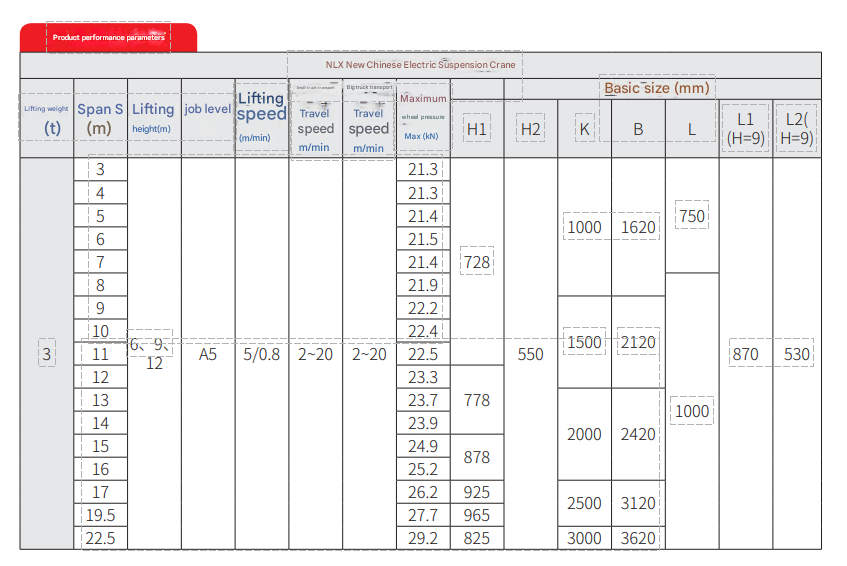
Task: Select the Lifting speed (m/min) header
Action: [261, 117]
